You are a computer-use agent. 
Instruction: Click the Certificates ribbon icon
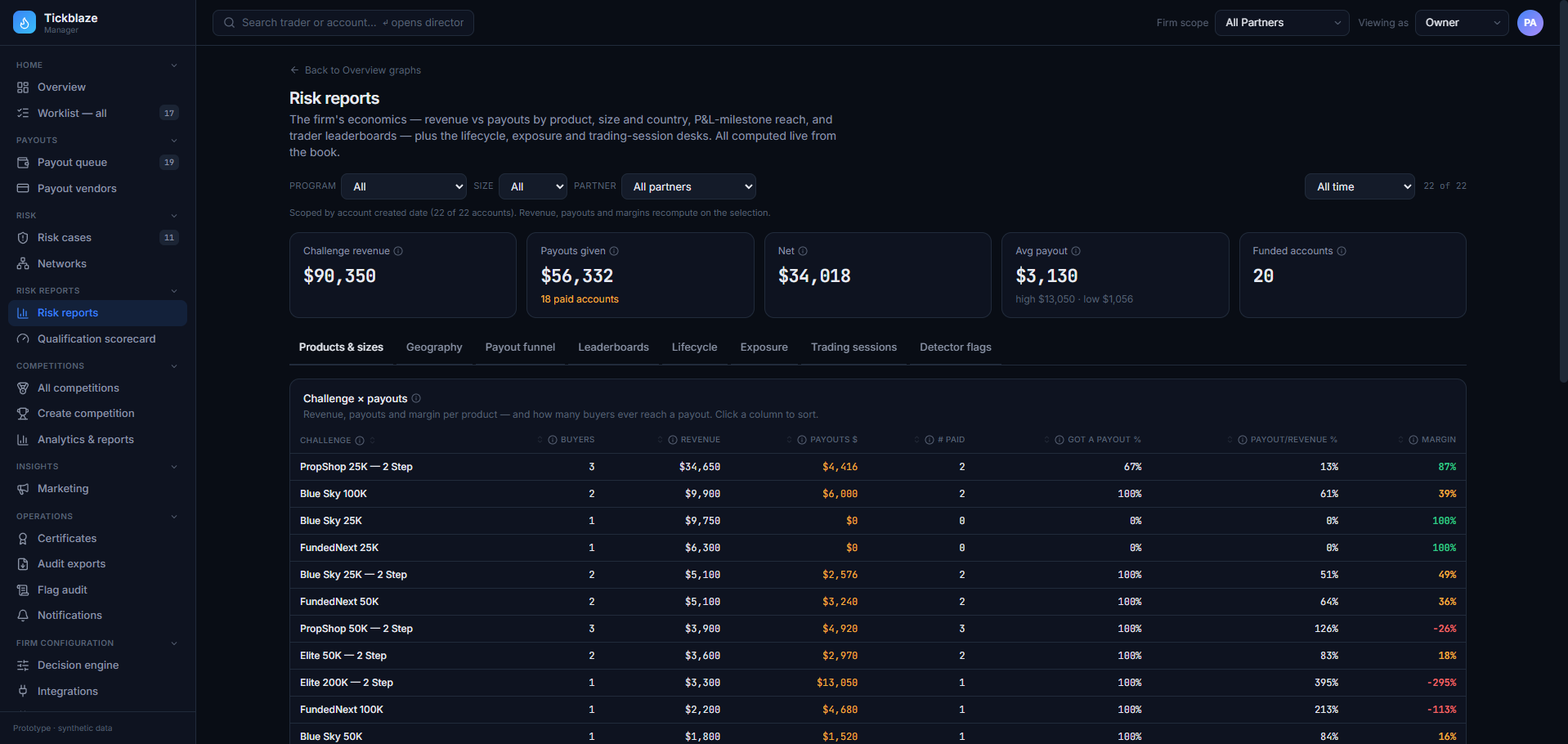[x=23, y=539]
